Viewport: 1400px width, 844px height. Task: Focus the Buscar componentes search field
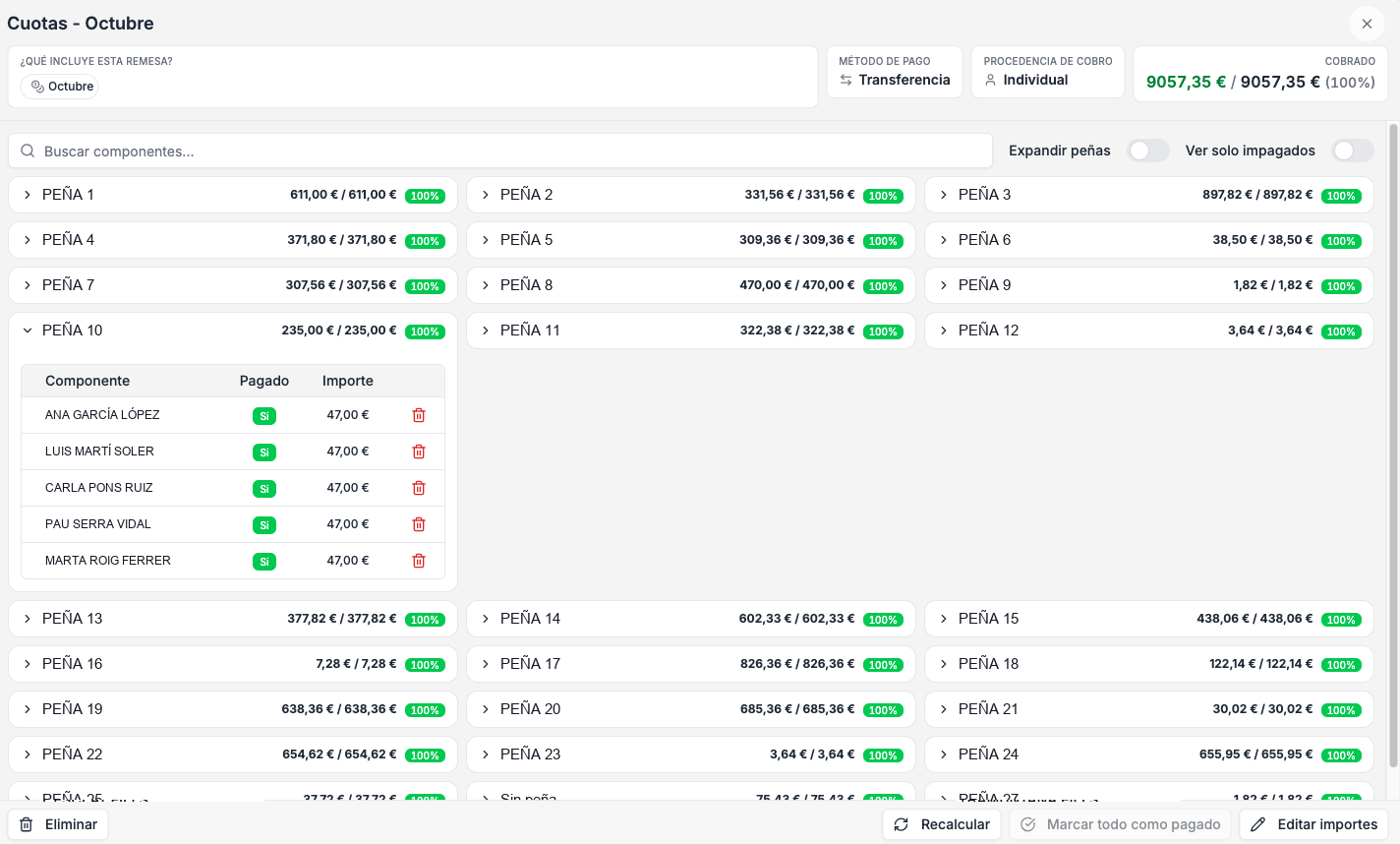coord(500,151)
